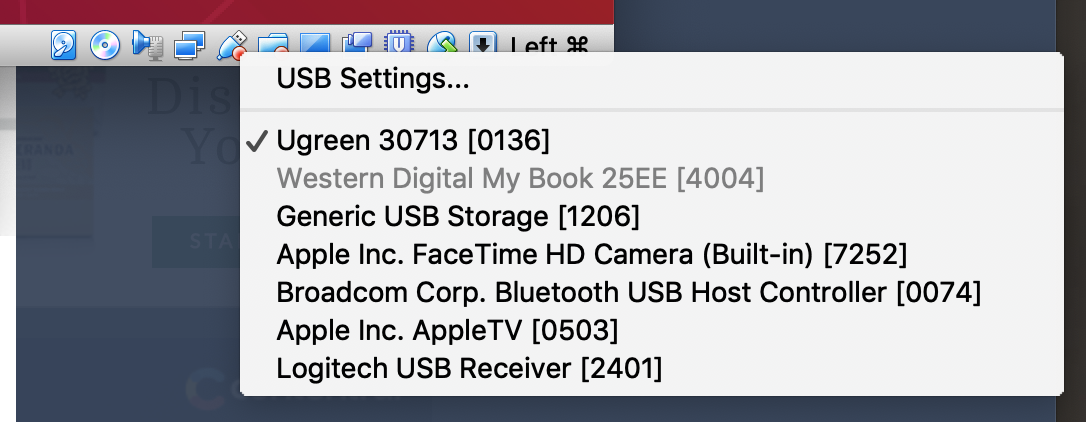Screen dimensions: 1086x422
Task: Click the audio speaker and microphone icon
Action: [147, 45]
